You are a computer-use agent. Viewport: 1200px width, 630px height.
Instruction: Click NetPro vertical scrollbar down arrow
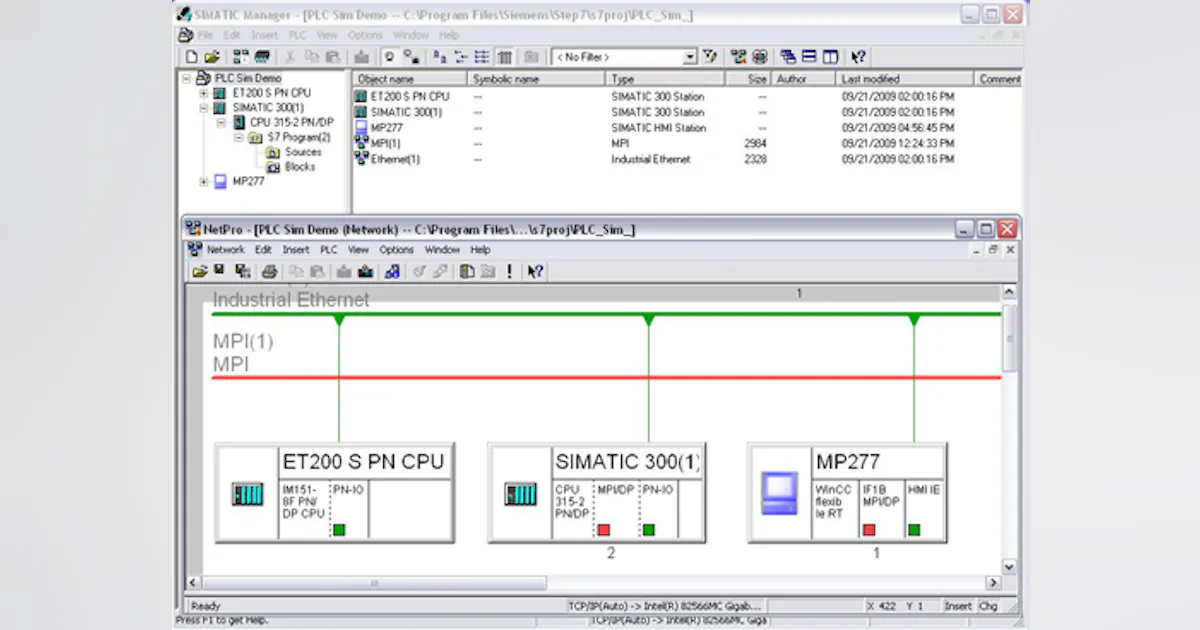coord(1008,566)
